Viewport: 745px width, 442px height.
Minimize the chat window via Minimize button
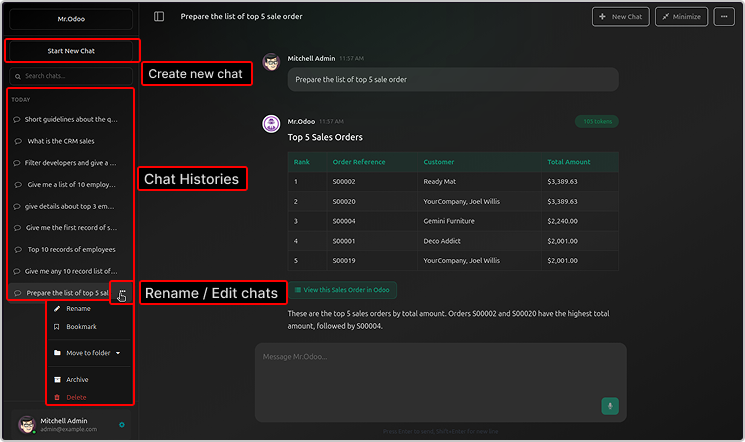coord(682,17)
